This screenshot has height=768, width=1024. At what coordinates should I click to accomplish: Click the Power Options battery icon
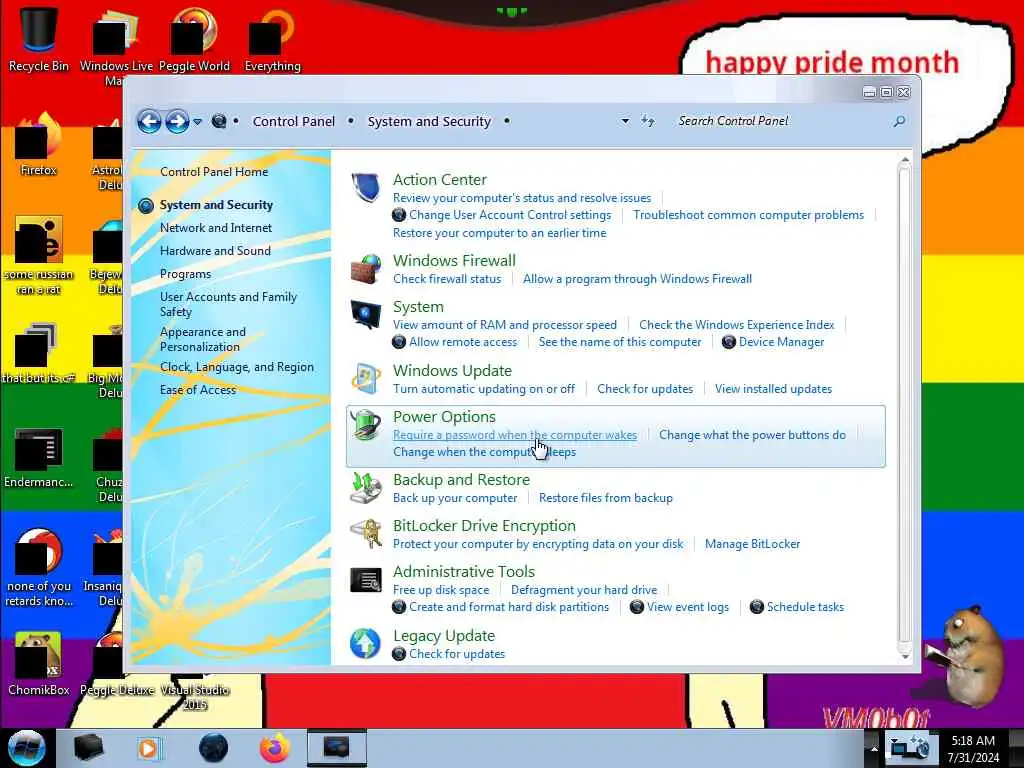point(365,424)
